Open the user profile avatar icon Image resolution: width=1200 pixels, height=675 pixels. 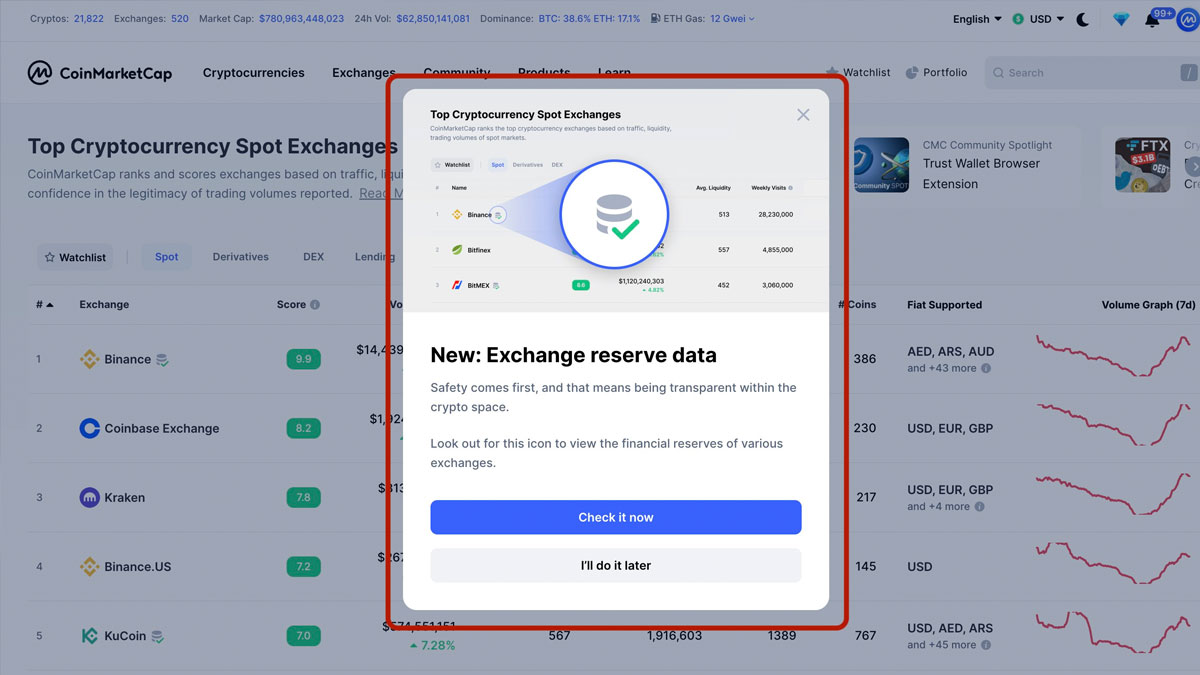click(x=1188, y=19)
